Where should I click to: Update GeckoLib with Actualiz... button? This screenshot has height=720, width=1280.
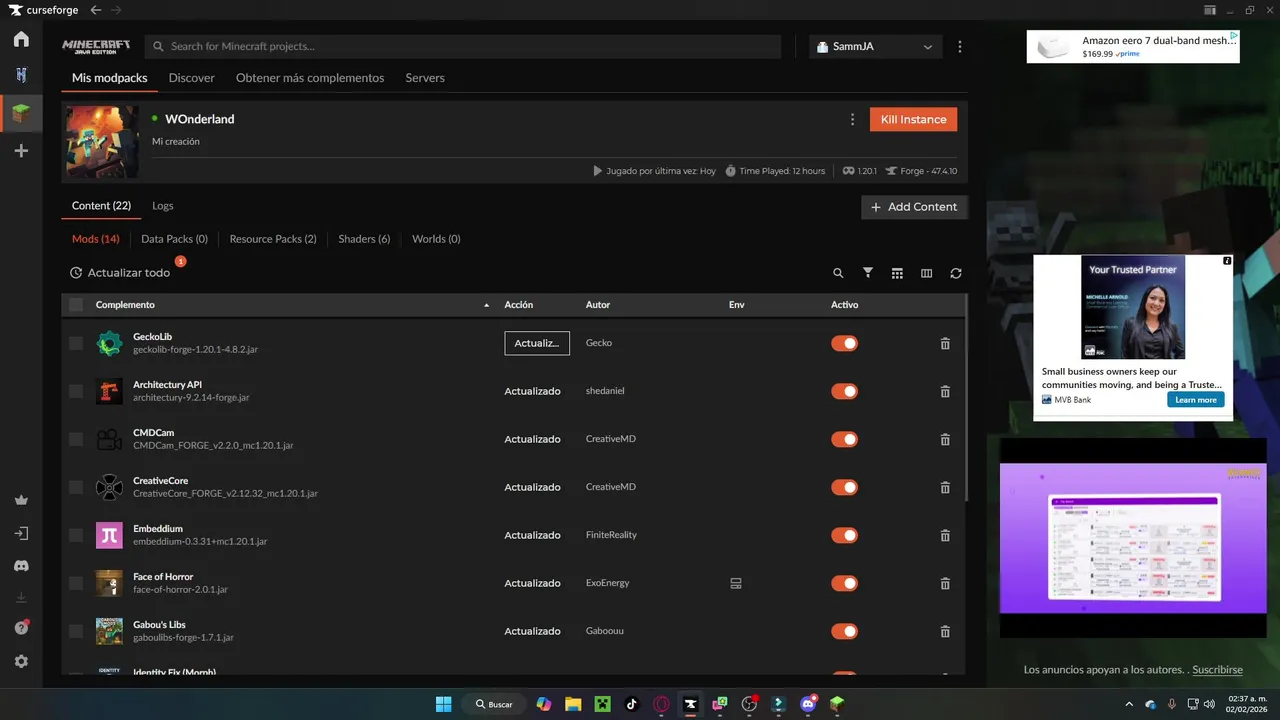(x=537, y=343)
